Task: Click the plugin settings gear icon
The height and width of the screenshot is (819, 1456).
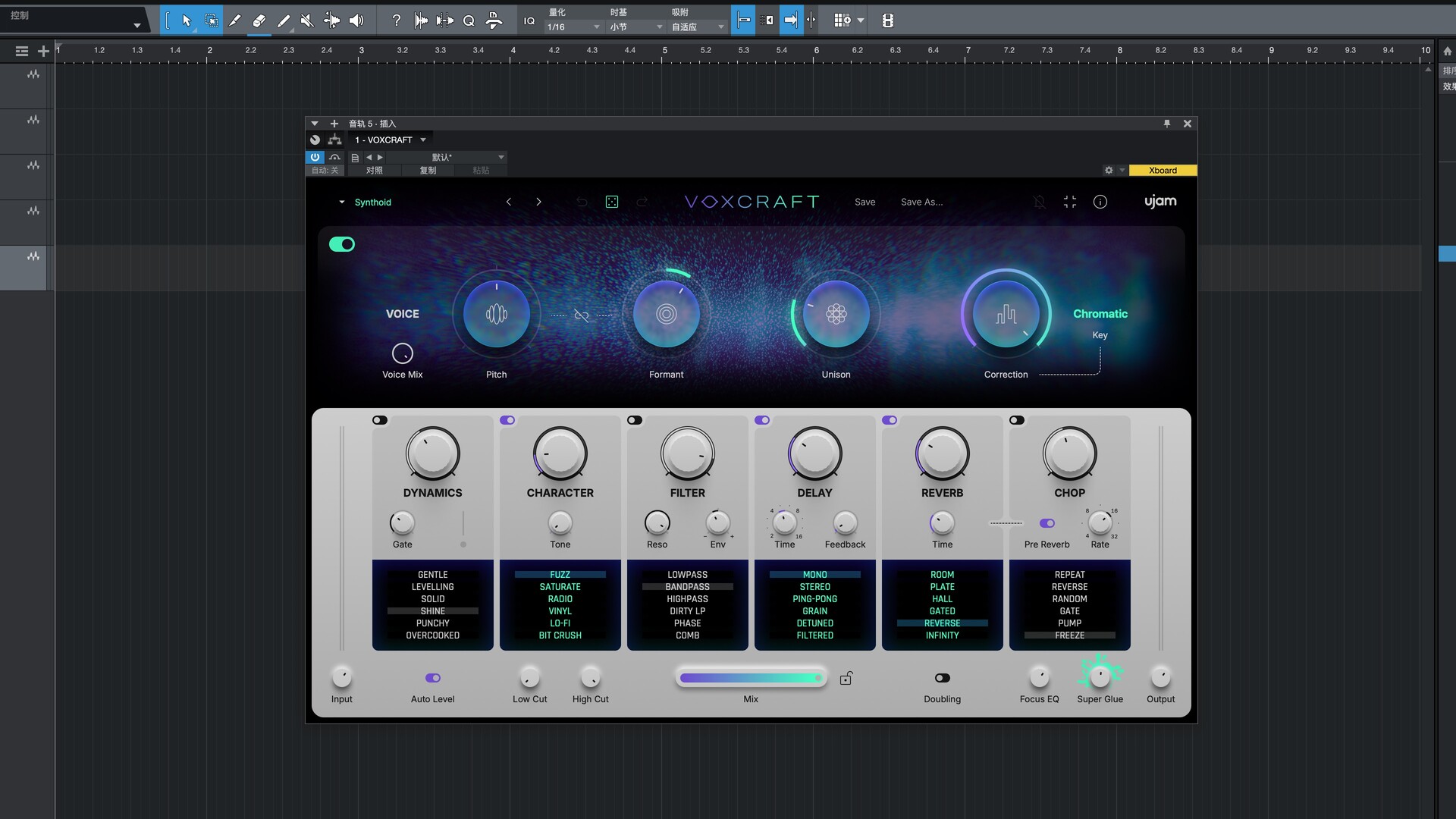Action: pos(1108,171)
